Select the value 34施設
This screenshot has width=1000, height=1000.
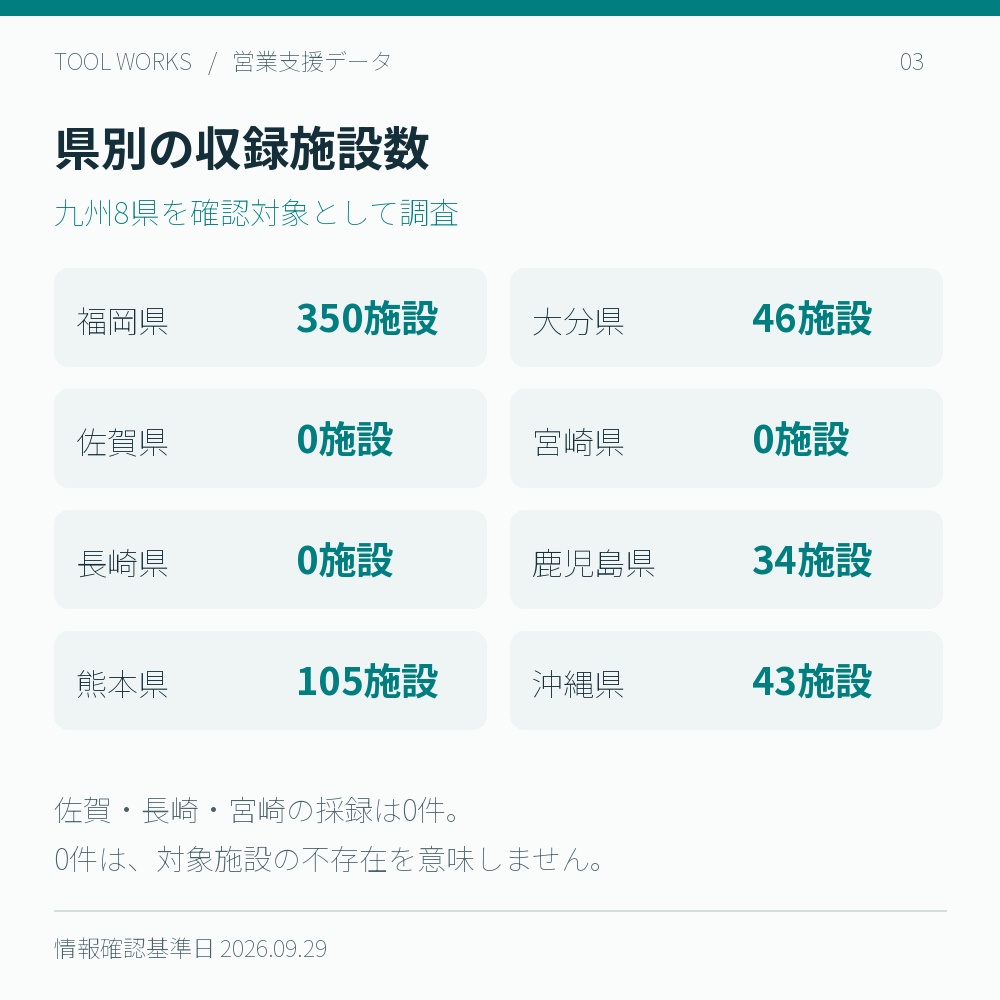tap(812, 561)
